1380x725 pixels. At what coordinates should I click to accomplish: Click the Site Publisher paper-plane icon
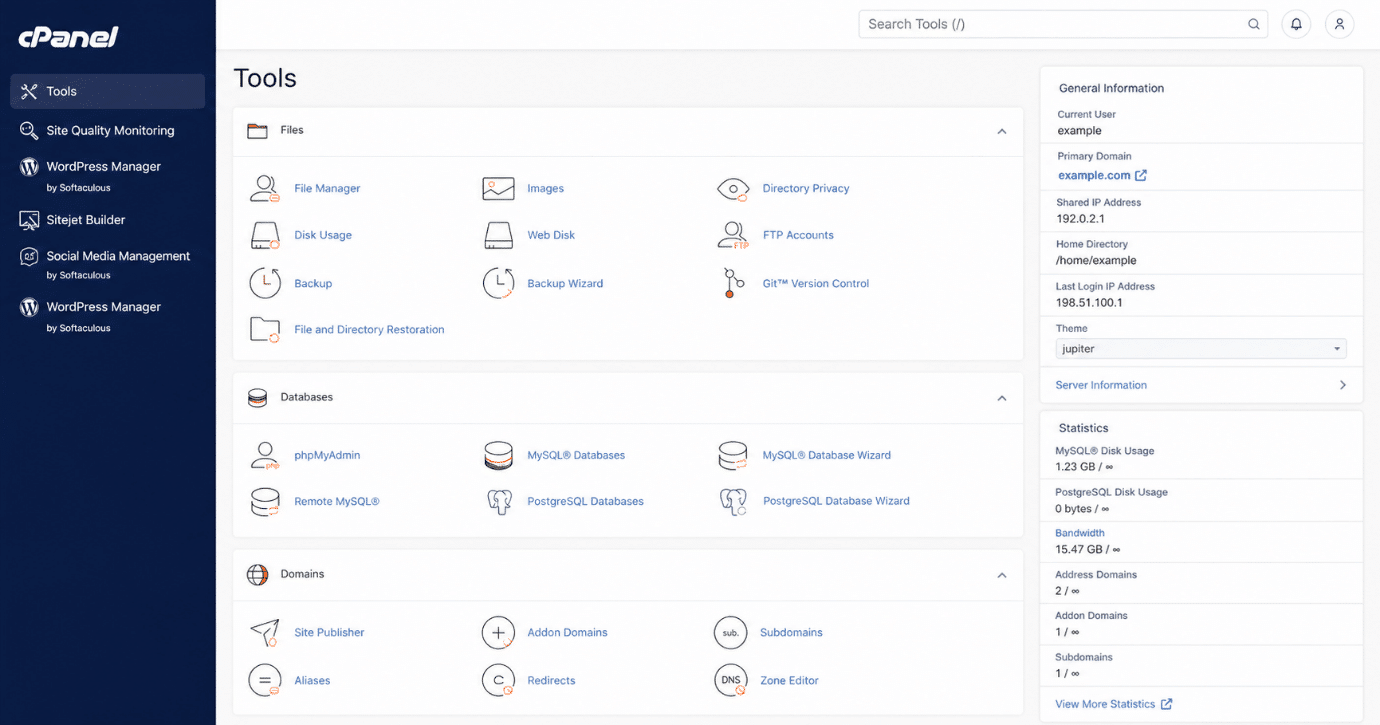point(265,632)
